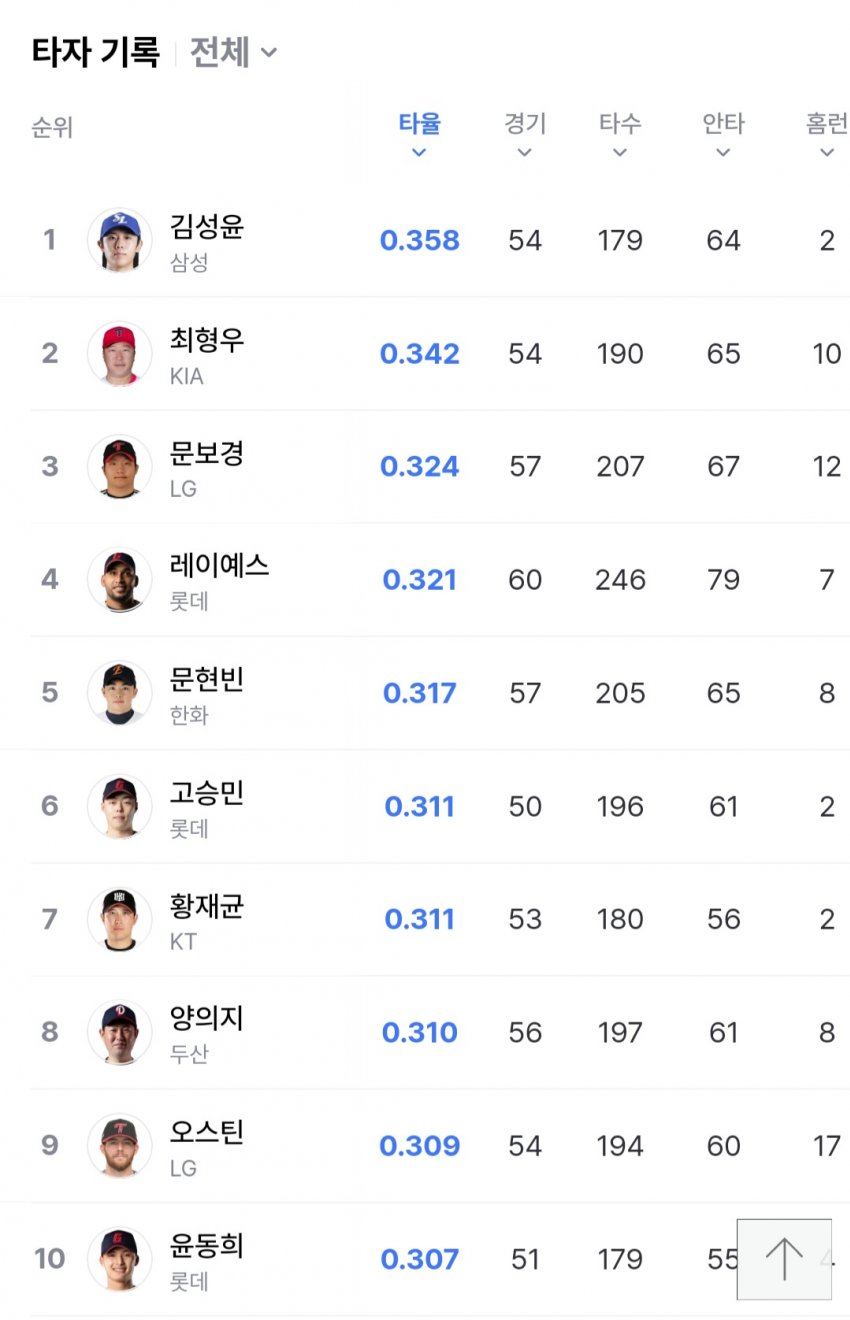Sort by 타율 column header
Screen dimensions: 850x1320
[x=419, y=133]
